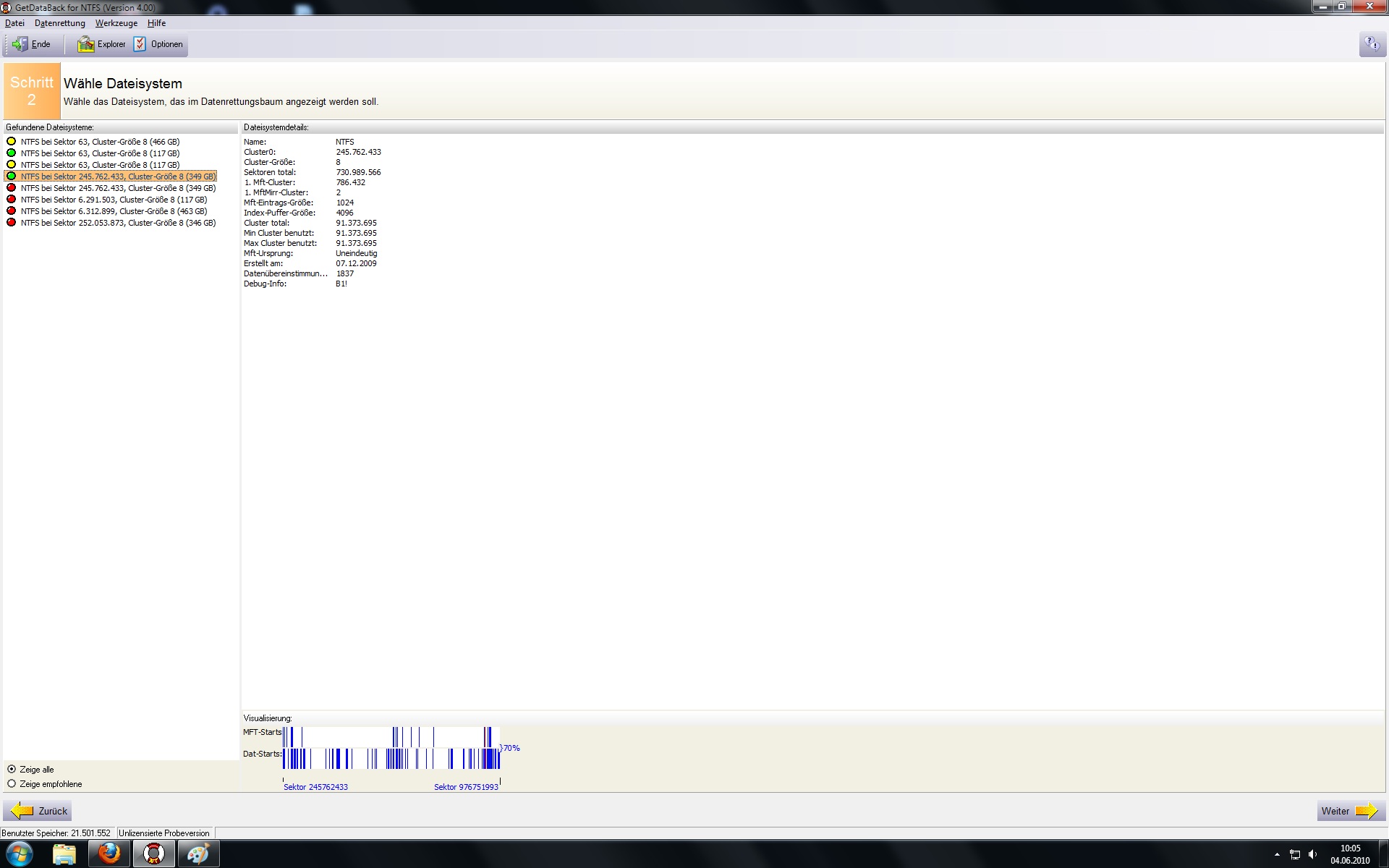Select the Zeige empfohlene radio button
The image size is (1389, 868).
12,784
